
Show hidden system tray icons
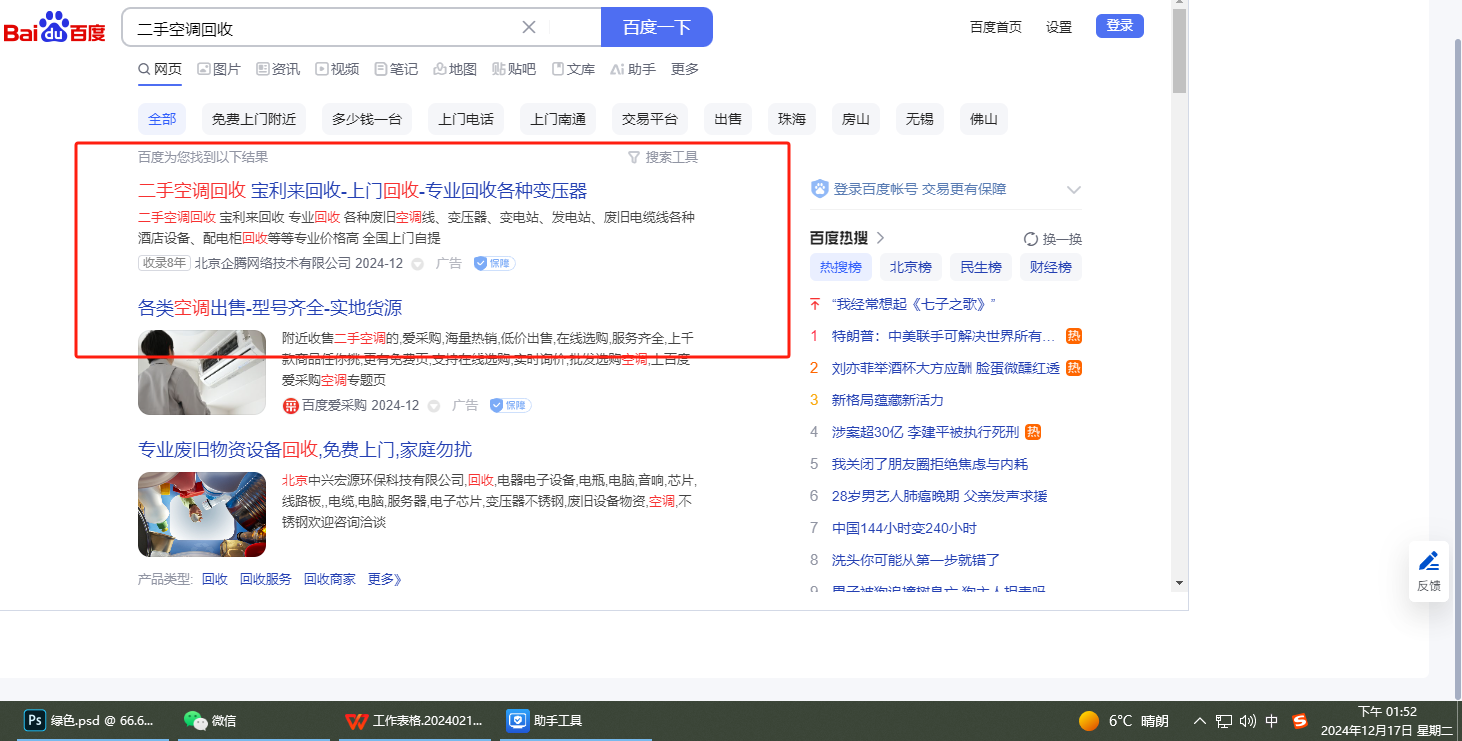point(1200,721)
